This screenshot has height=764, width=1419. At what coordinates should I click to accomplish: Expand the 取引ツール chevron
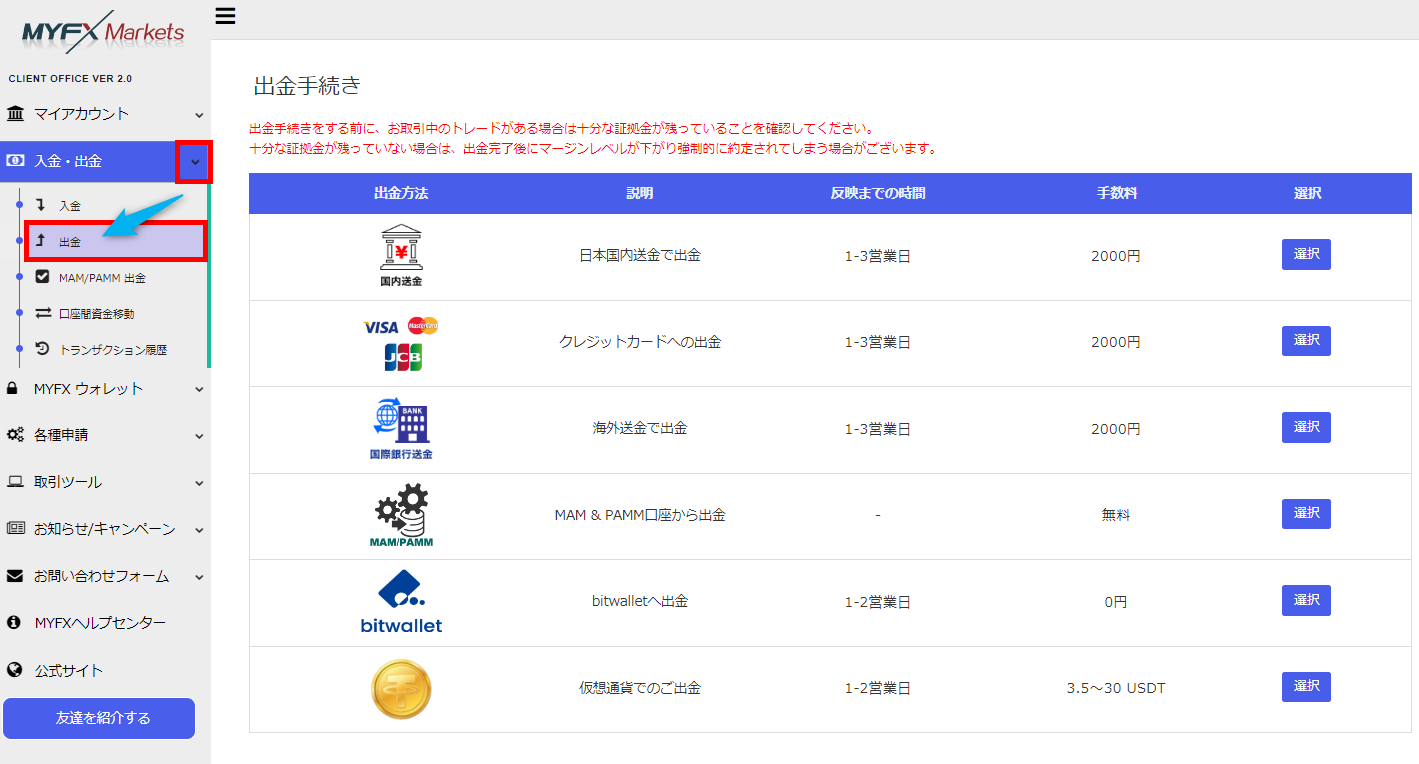coord(199,483)
